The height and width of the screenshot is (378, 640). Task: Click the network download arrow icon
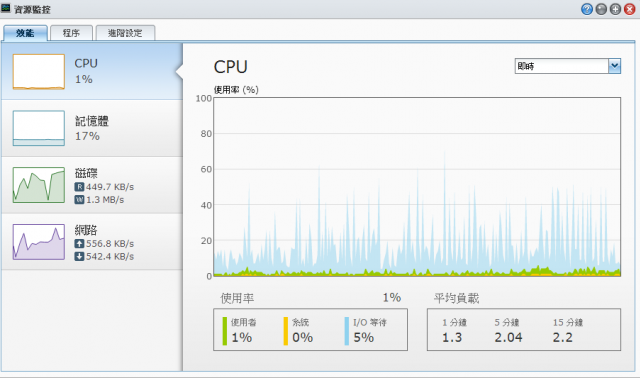[79, 256]
